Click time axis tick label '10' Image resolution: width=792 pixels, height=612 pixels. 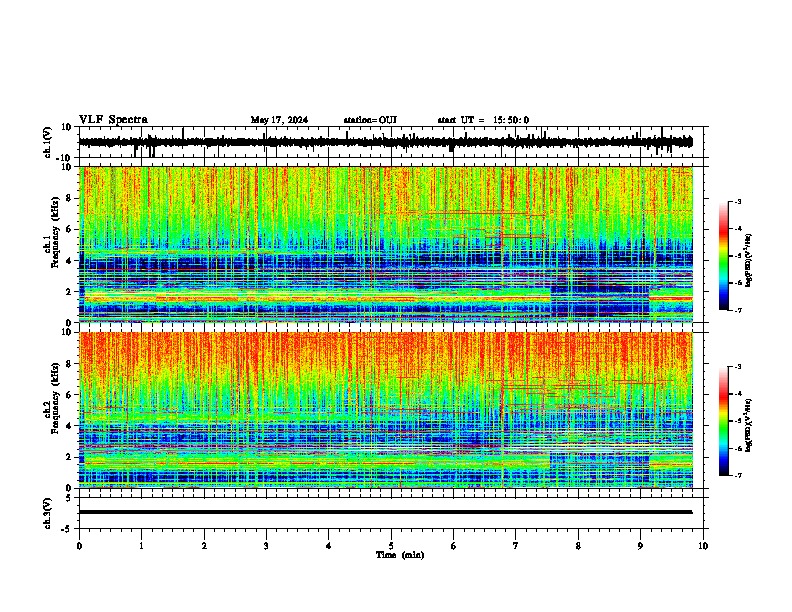pos(703,546)
